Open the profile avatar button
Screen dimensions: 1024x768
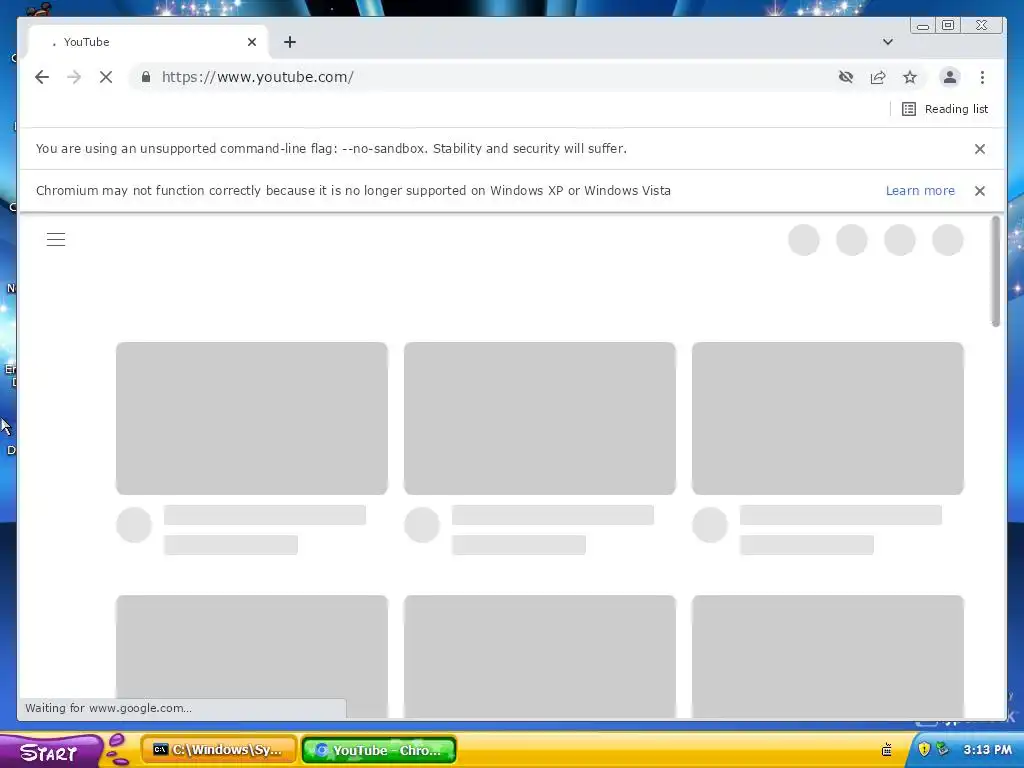pos(950,77)
